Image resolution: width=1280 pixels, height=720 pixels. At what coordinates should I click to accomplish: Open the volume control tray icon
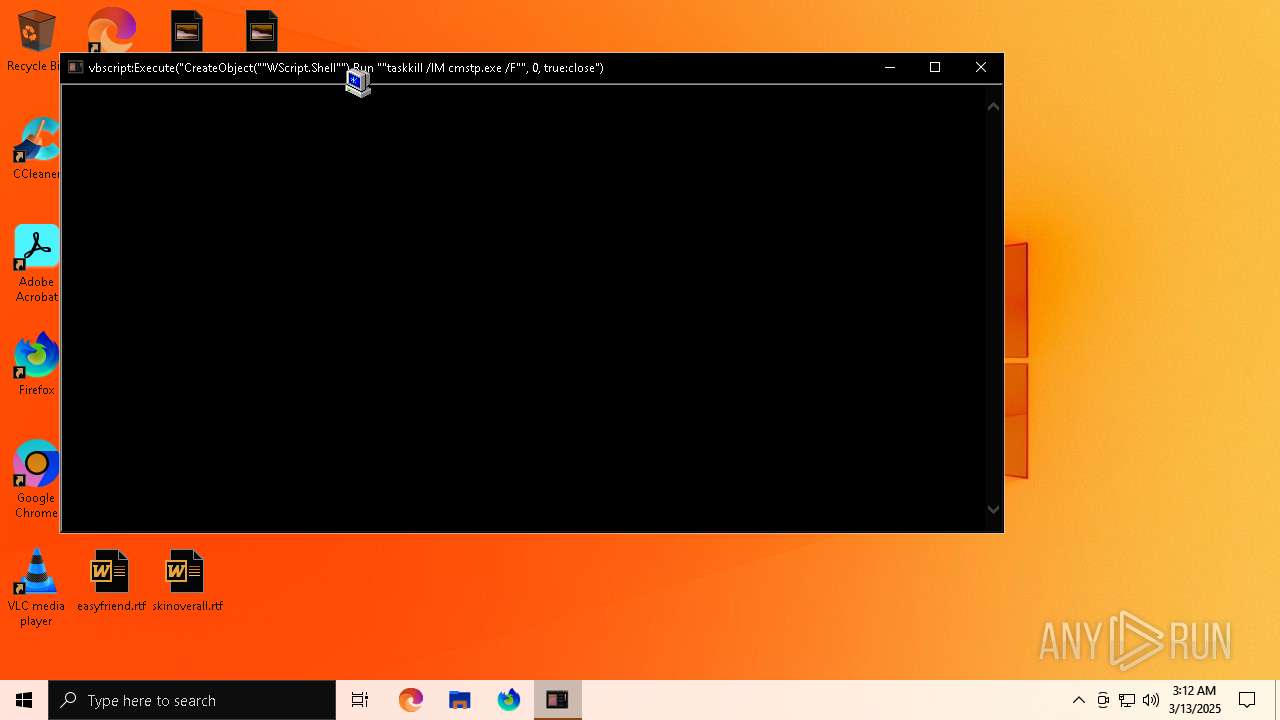(1151, 700)
